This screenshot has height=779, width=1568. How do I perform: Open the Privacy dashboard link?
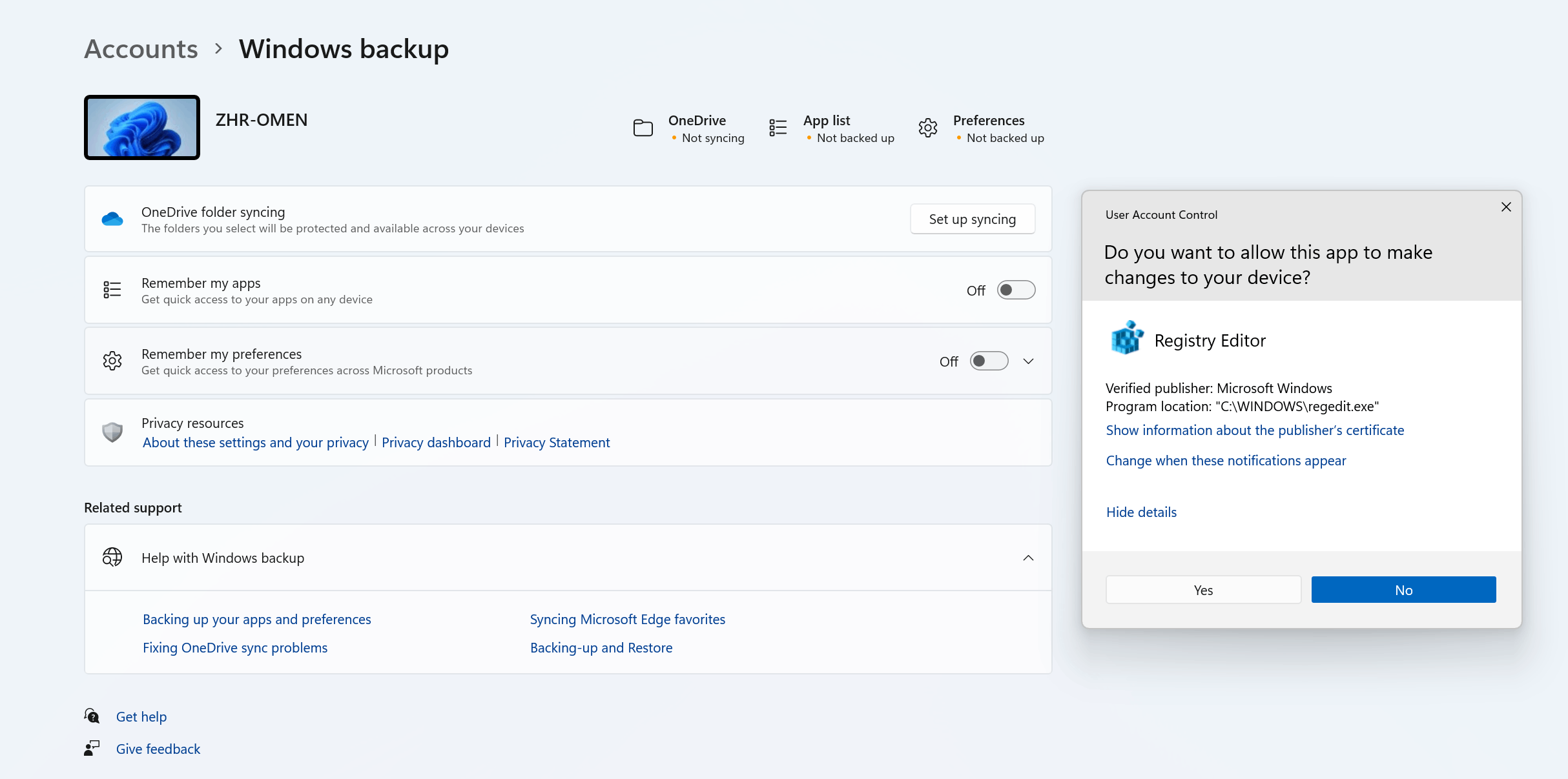tap(436, 442)
